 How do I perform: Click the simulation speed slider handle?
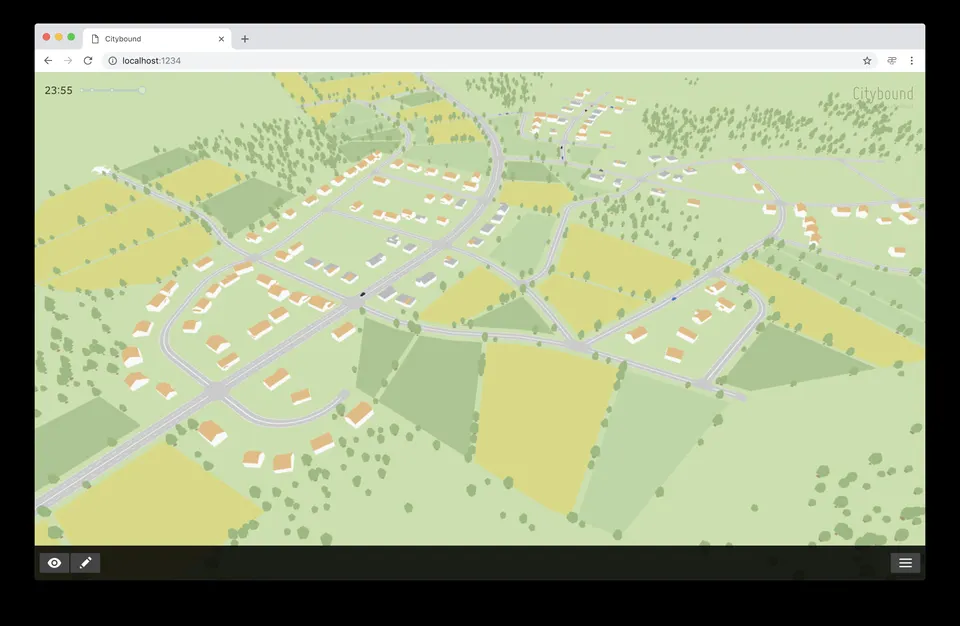coord(142,91)
